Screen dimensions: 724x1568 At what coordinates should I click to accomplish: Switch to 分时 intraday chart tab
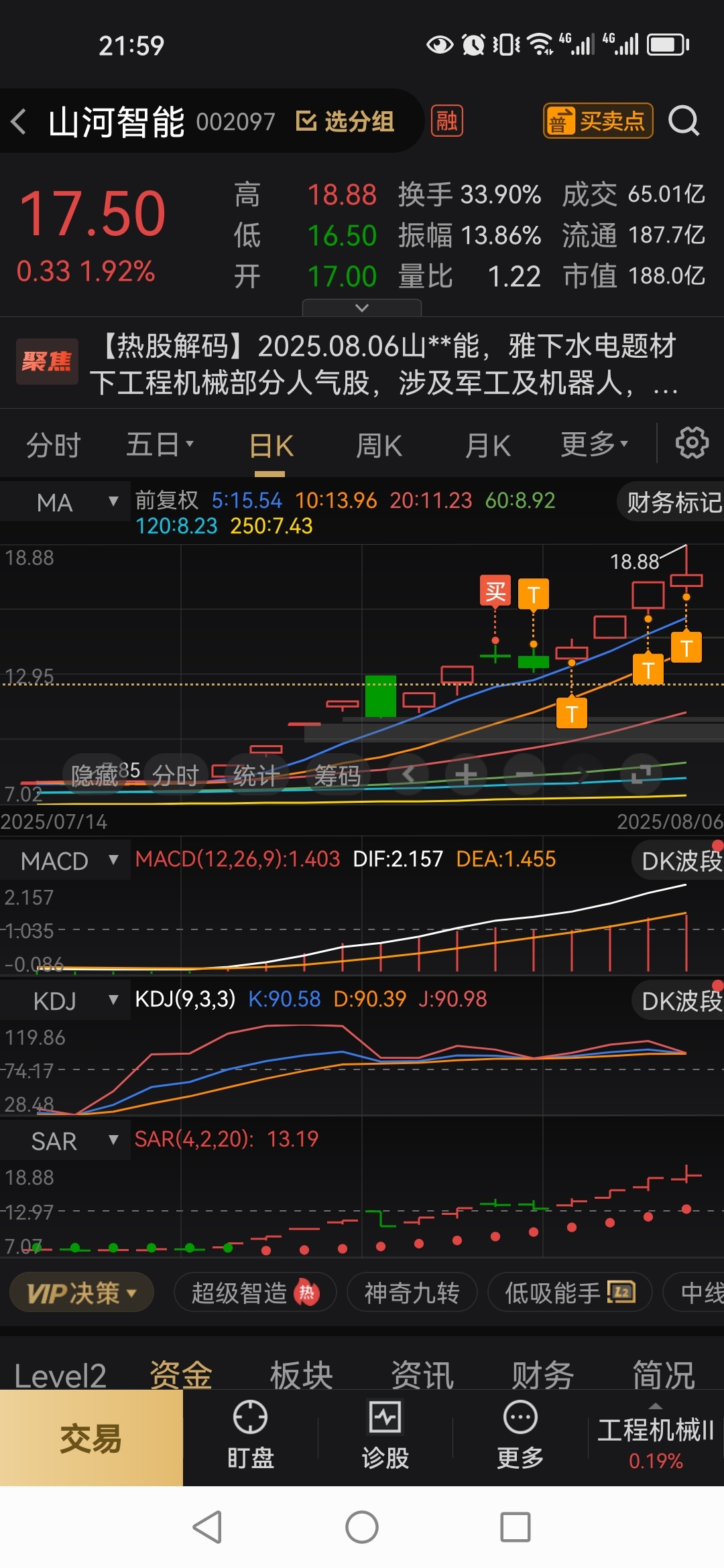[x=54, y=445]
